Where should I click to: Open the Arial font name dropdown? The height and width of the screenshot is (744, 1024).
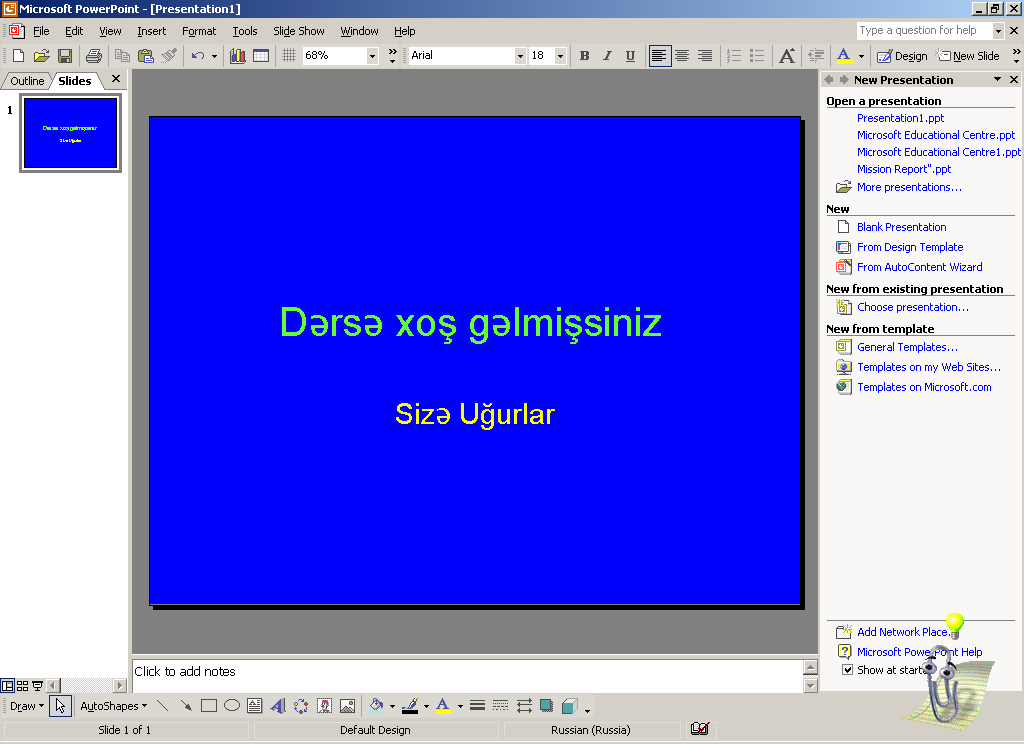[x=520, y=56]
